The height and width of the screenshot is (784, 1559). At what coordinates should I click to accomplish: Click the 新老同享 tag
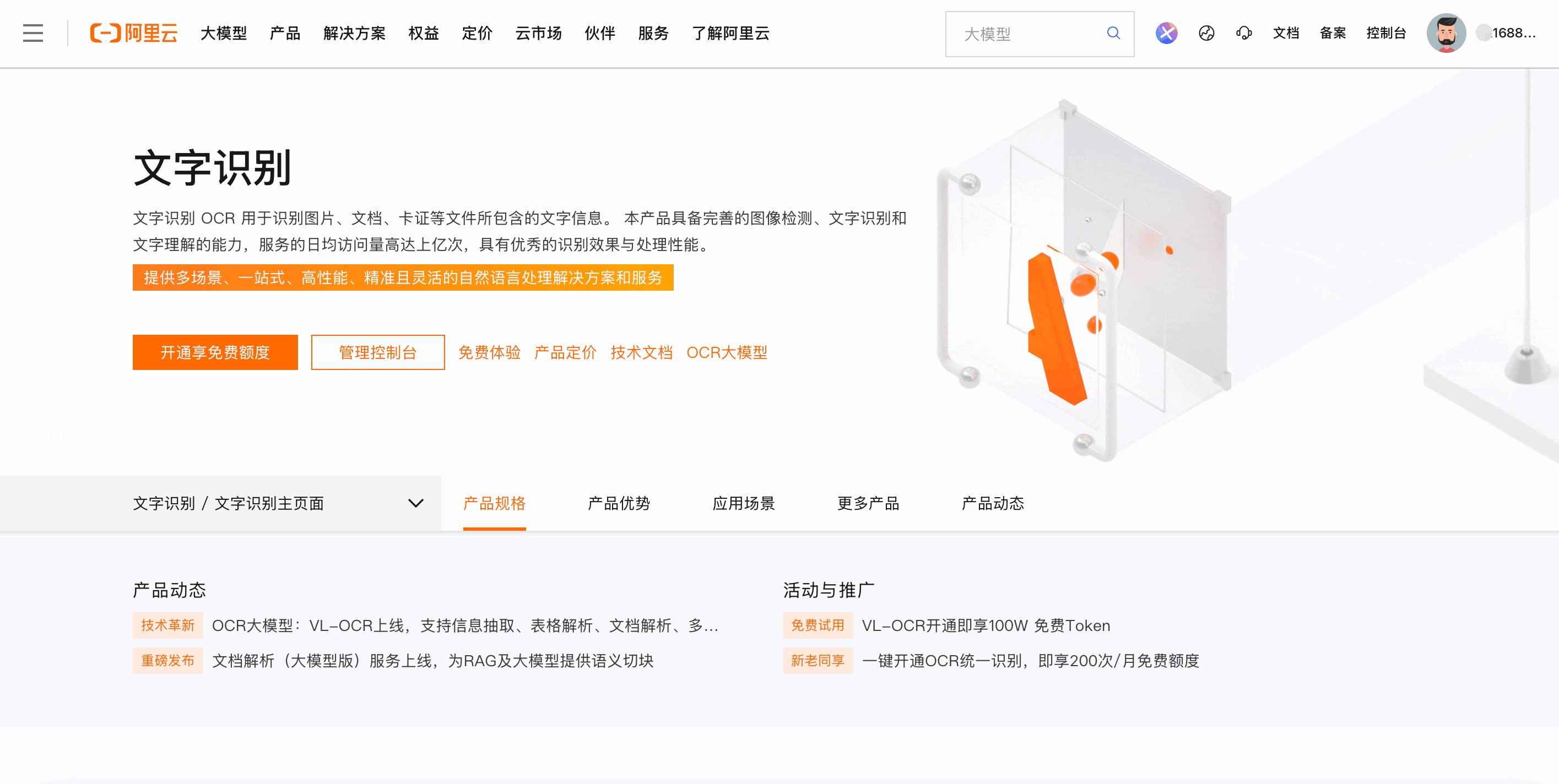[818, 661]
